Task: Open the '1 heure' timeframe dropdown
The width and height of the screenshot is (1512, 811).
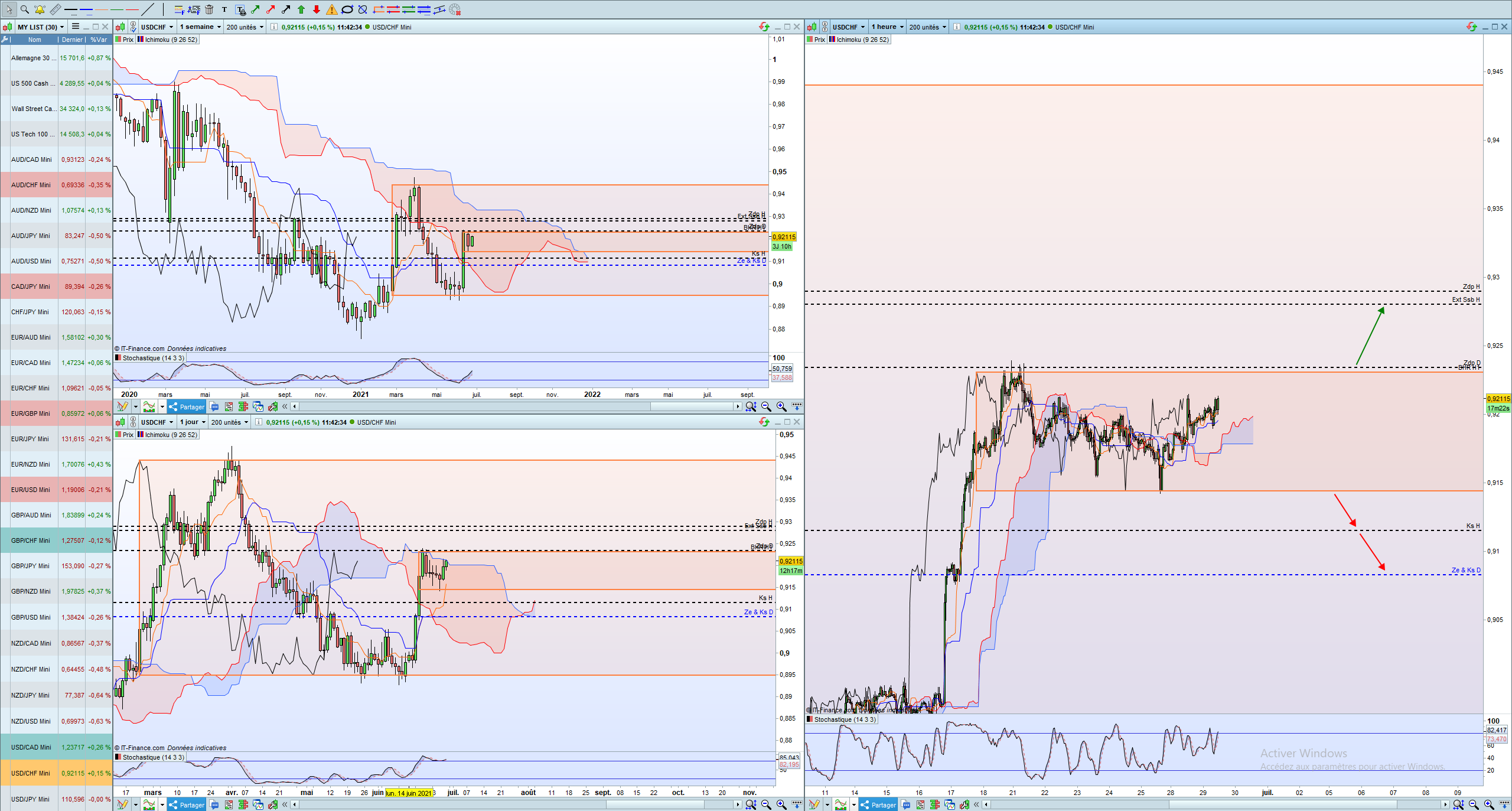Action: tap(887, 27)
